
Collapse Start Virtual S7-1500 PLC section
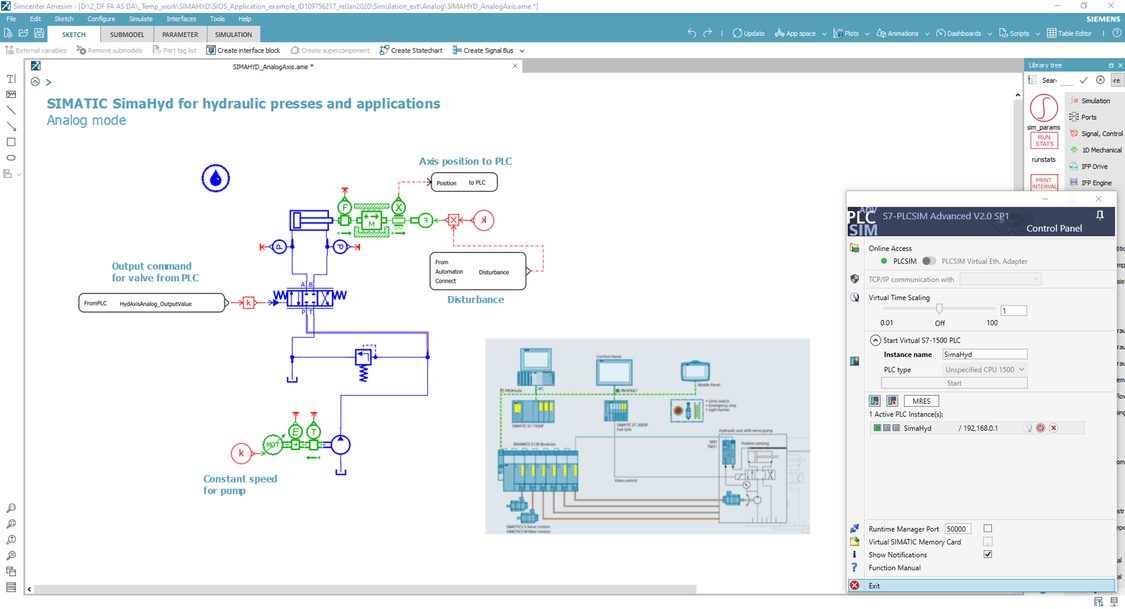click(x=875, y=340)
